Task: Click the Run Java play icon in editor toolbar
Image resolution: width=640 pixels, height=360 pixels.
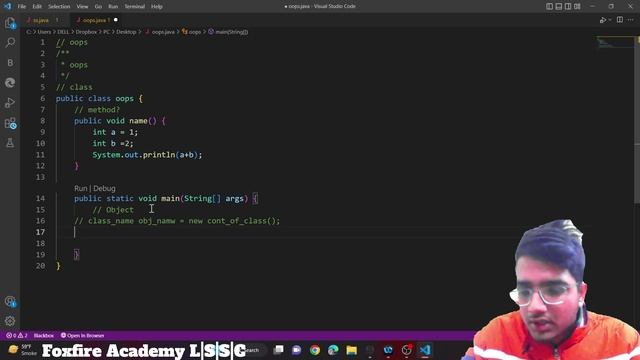Action: pyautogui.click(x=602, y=20)
